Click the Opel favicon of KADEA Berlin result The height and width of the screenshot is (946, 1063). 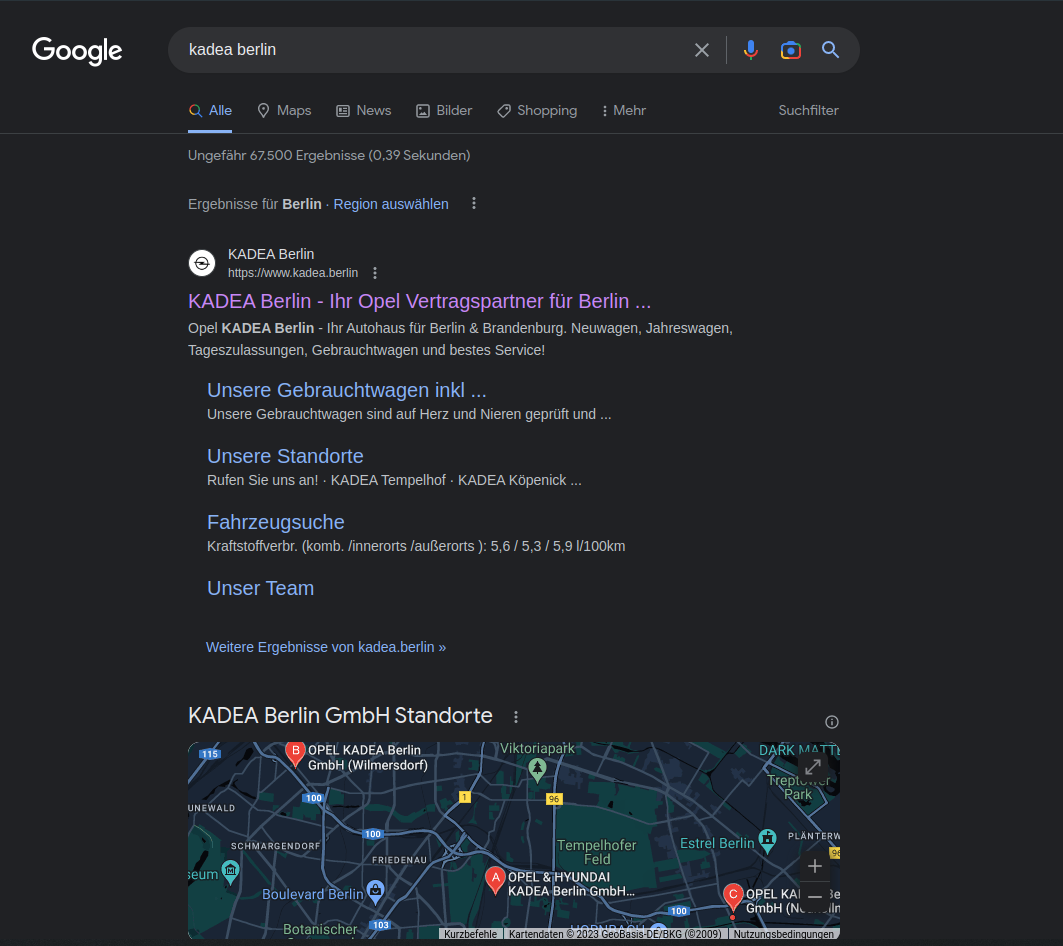pos(202,263)
